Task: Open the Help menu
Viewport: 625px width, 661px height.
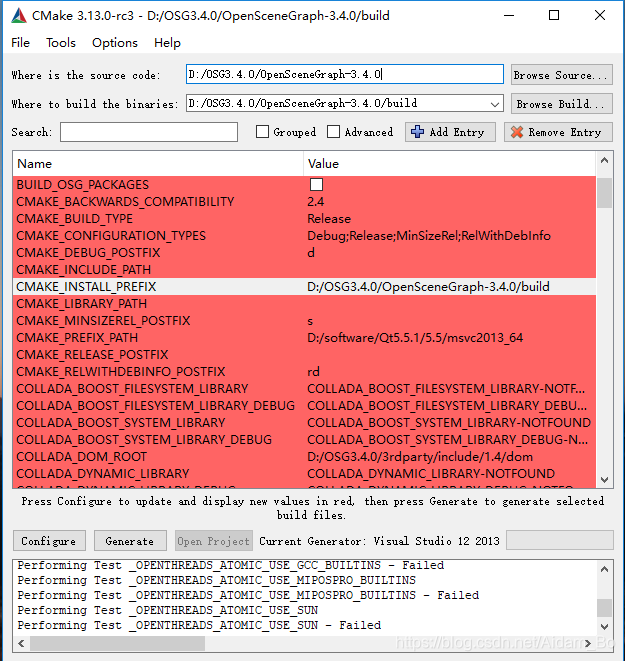Action: point(167,43)
